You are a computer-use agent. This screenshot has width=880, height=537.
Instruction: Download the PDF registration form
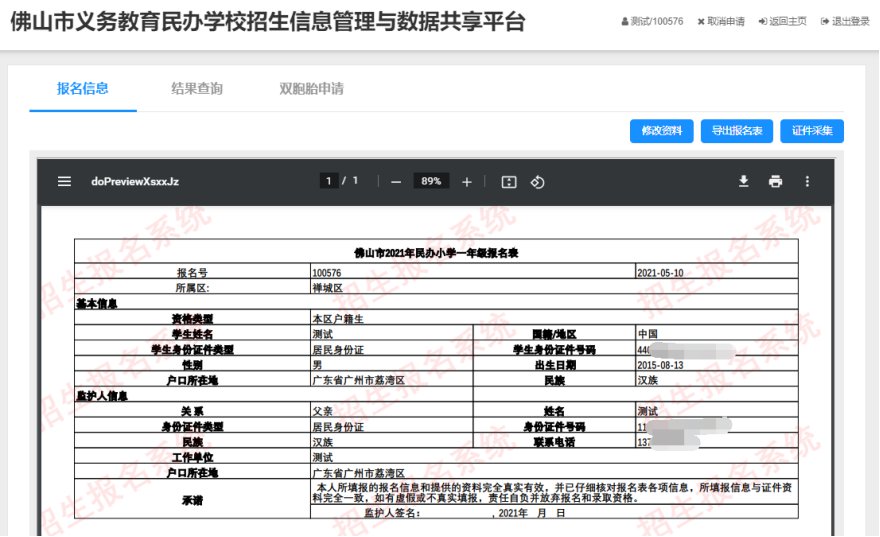click(x=743, y=182)
